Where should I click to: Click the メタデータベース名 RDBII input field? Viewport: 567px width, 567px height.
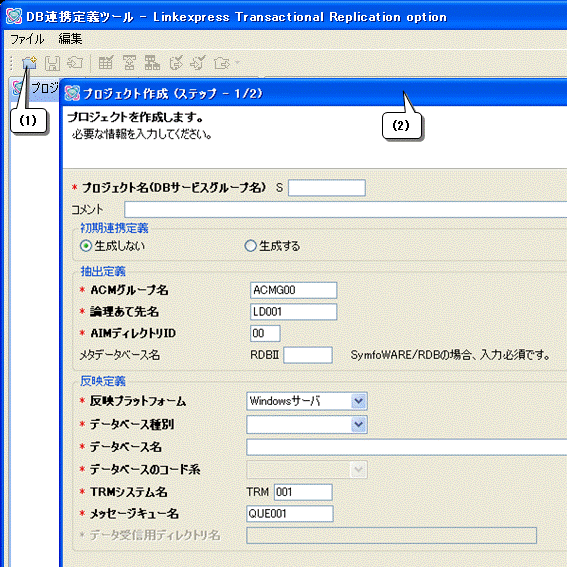tap(308, 355)
